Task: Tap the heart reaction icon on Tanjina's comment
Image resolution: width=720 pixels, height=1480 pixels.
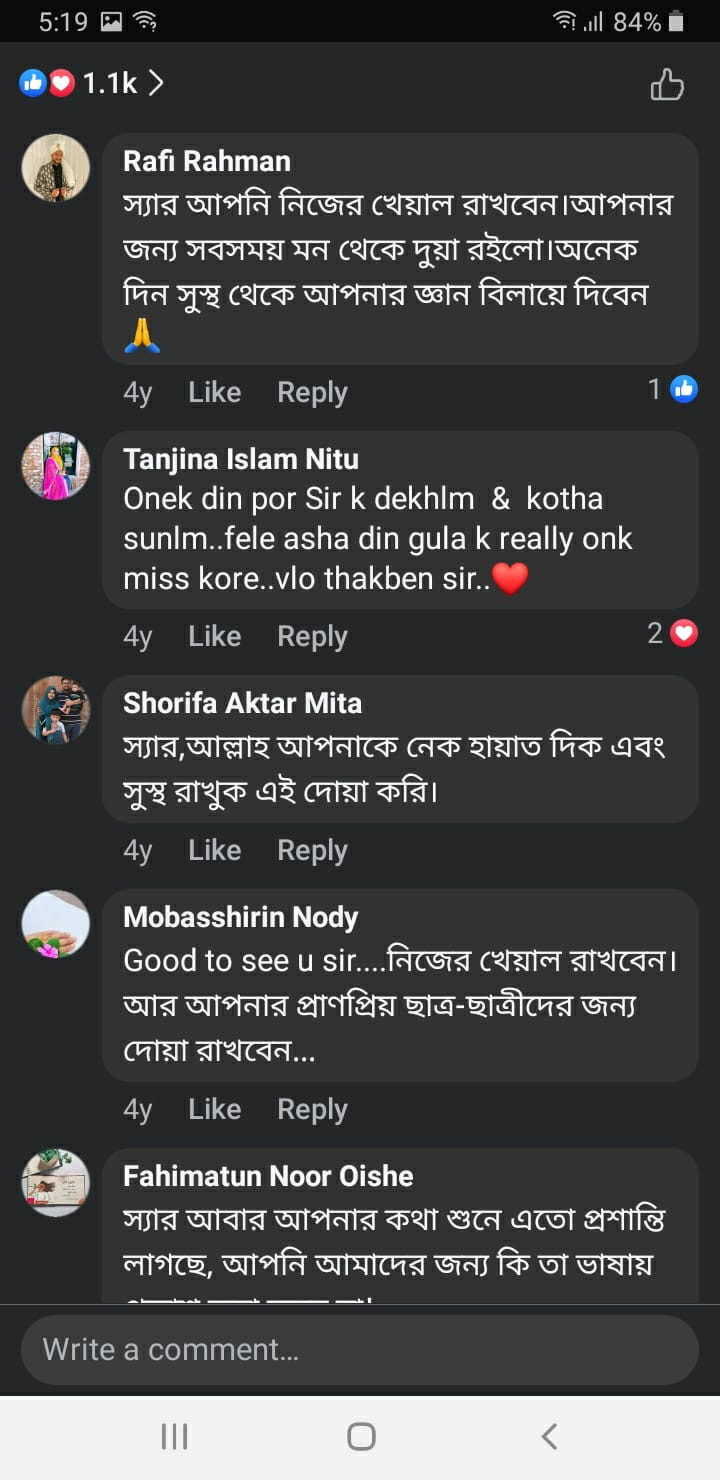Action: (684, 633)
